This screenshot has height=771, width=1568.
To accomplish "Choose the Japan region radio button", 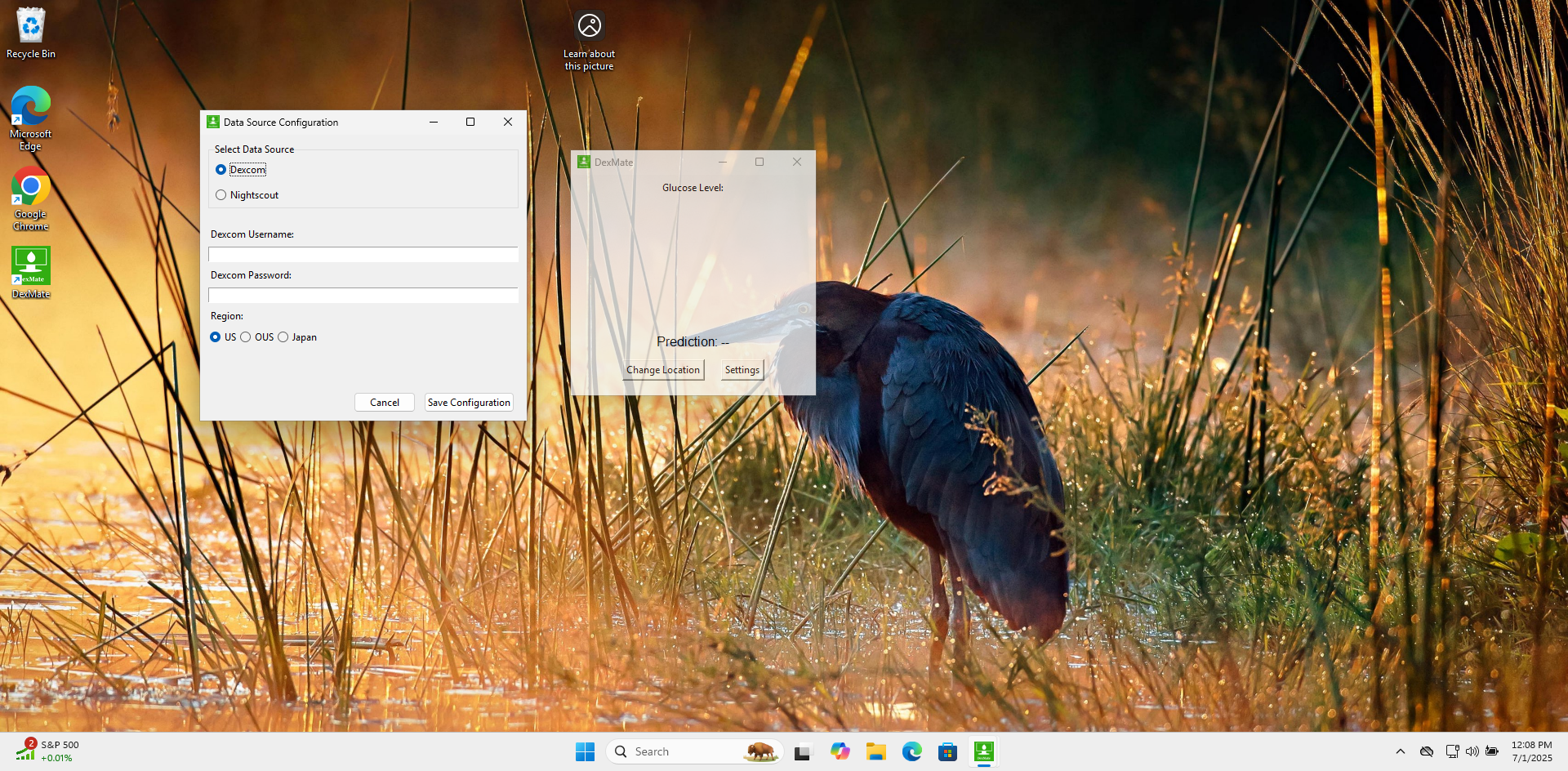I will click(x=283, y=337).
